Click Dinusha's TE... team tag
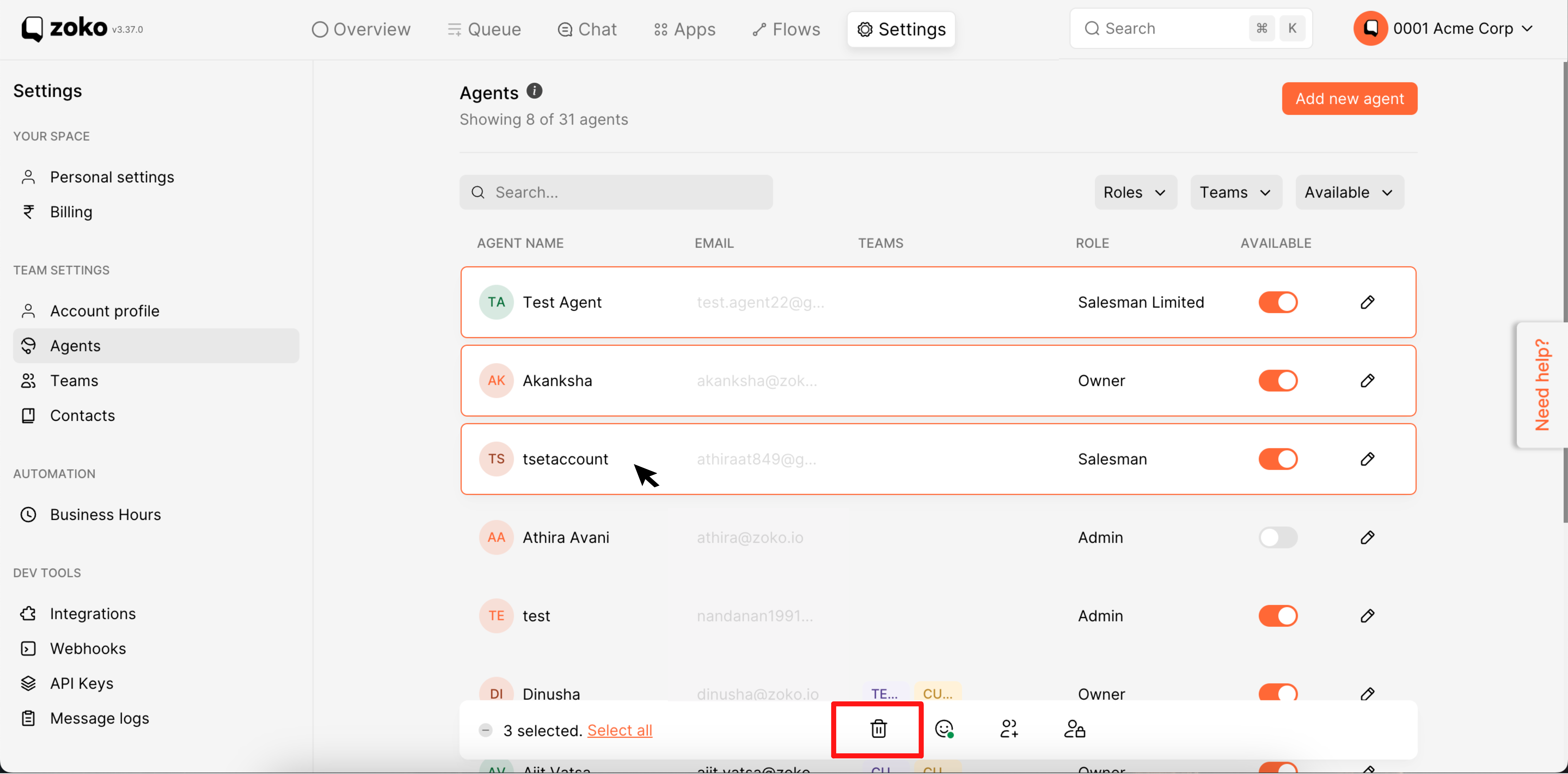Image resolution: width=1568 pixels, height=774 pixels. click(885, 693)
